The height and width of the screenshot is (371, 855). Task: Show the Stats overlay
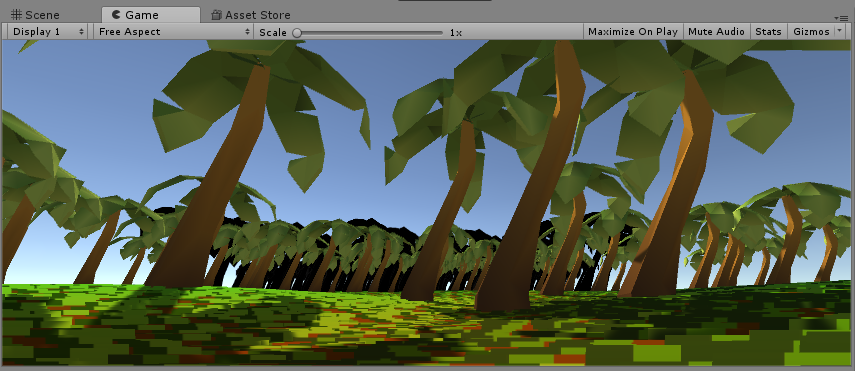pyautogui.click(x=768, y=32)
